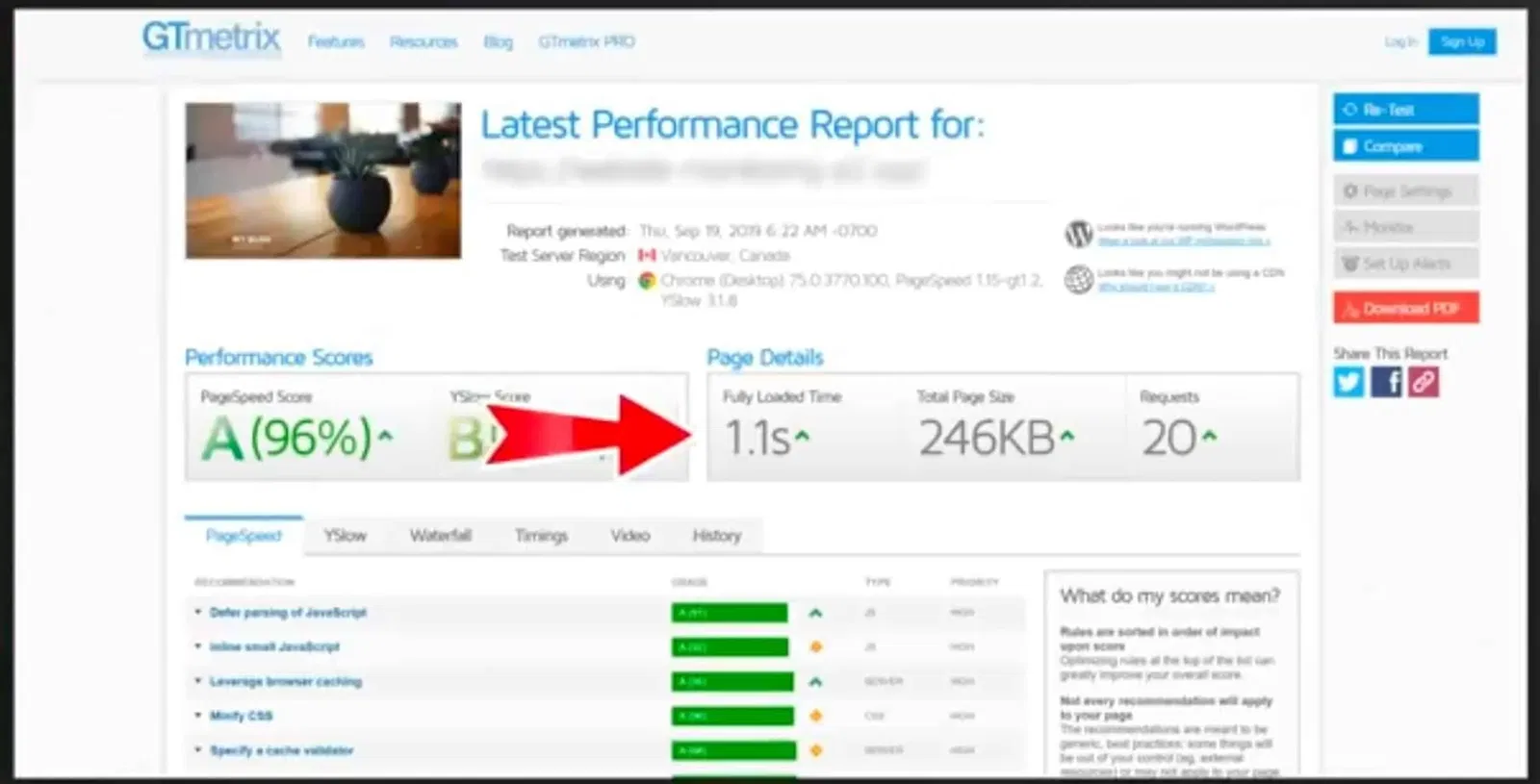Image resolution: width=1540 pixels, height=784 pixels.
Task: Expand Inline small JavaScript row
Action: [x=274, y=647]
